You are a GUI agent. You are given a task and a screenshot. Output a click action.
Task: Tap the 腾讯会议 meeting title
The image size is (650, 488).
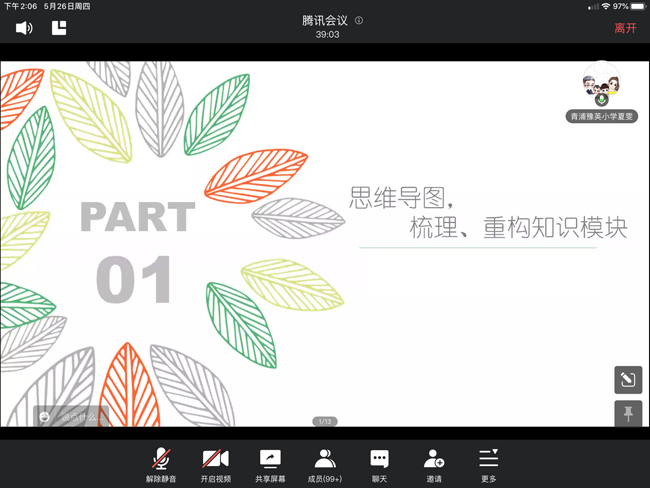point(324,20)
